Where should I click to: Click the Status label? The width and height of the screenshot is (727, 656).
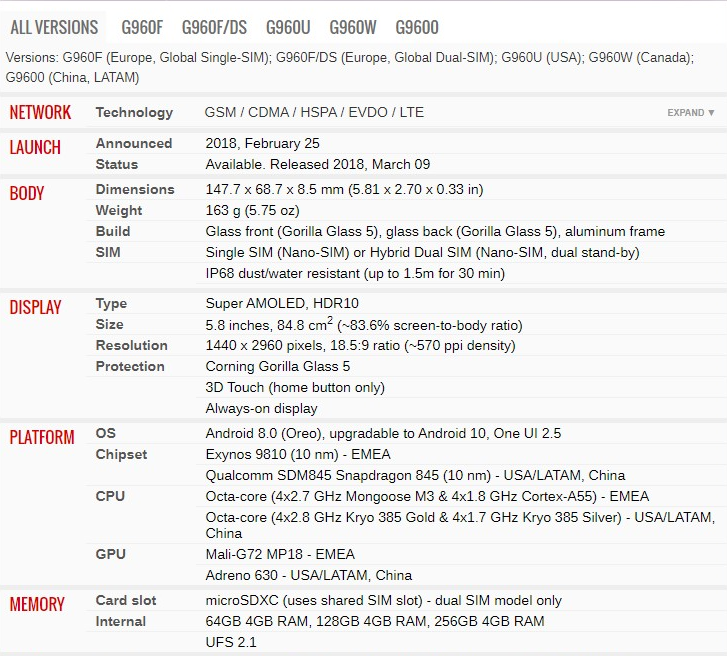[x=116, y=164]
